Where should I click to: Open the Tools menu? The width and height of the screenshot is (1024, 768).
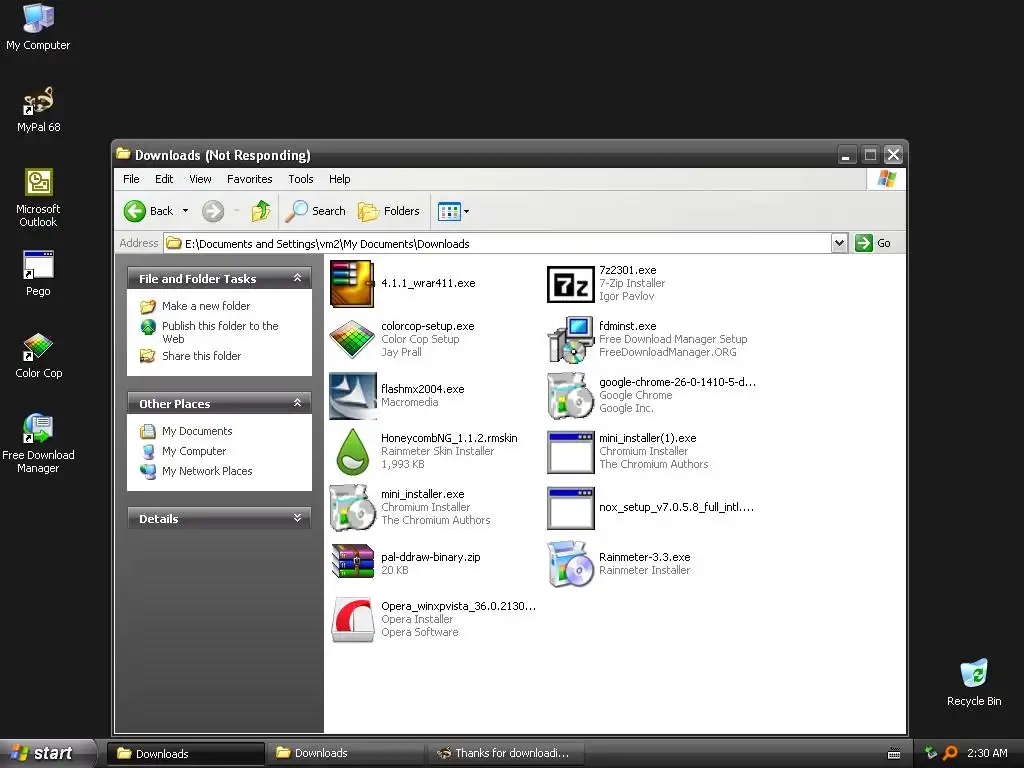pyautogui.click(x=301, y=179)
